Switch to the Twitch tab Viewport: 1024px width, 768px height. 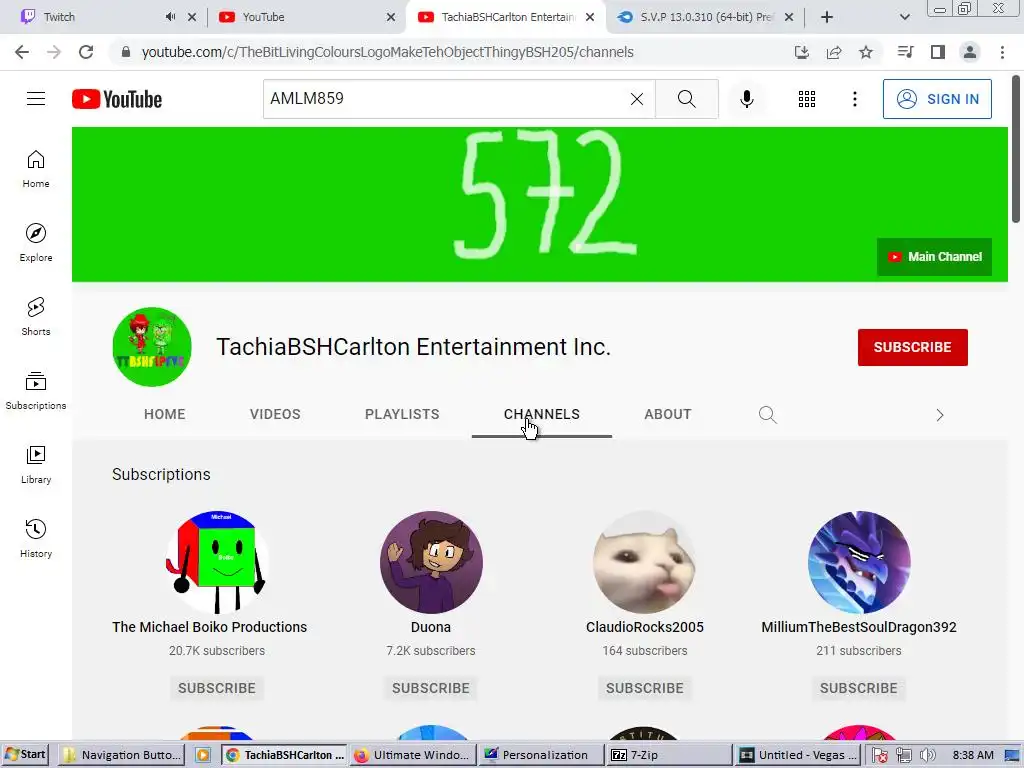[91, 17]
